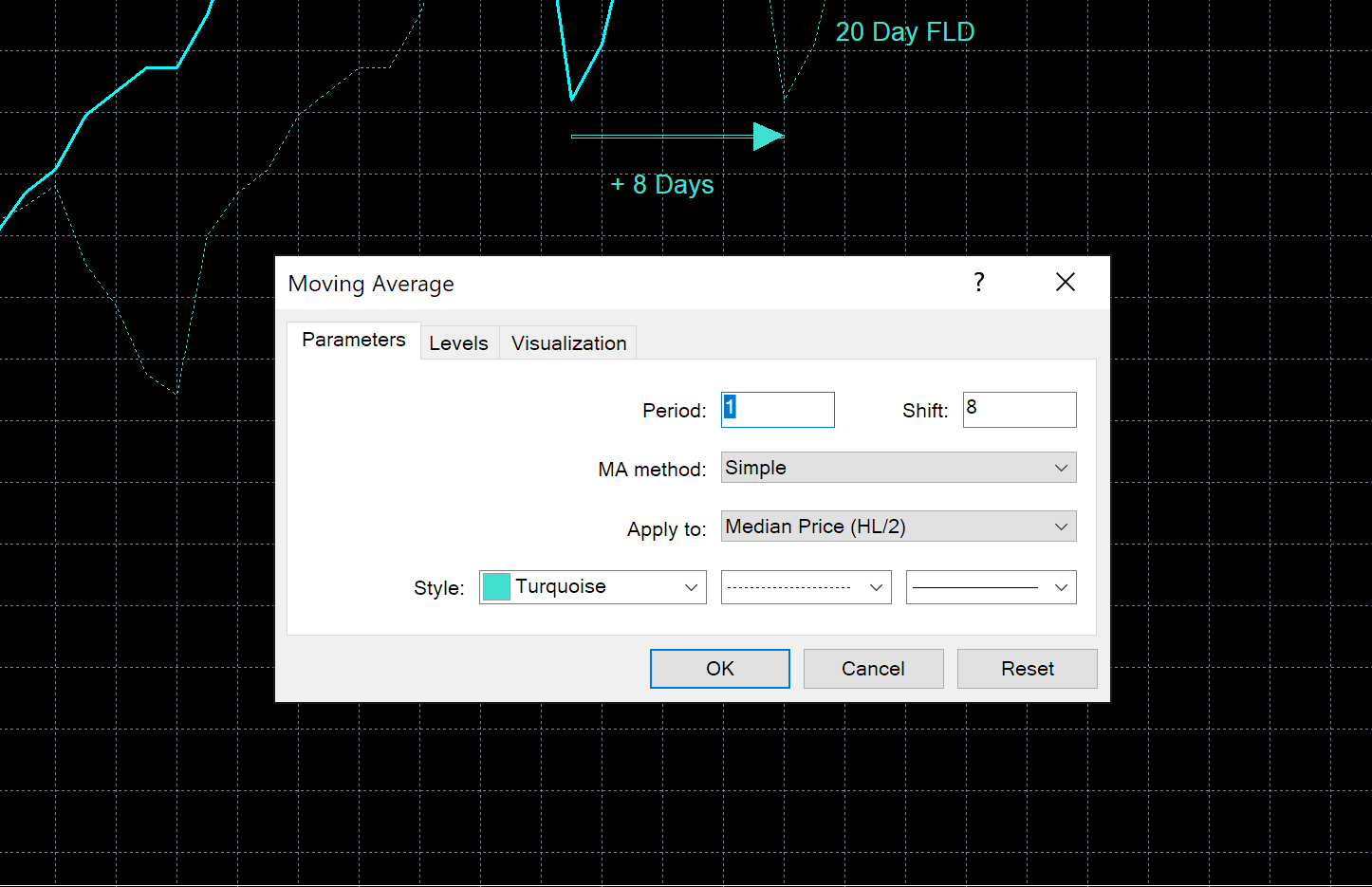Image resolution: width=1372 pixels, height=887 pixels.
Task: Switch to the Levels tab
Action: tap(459, 342)
